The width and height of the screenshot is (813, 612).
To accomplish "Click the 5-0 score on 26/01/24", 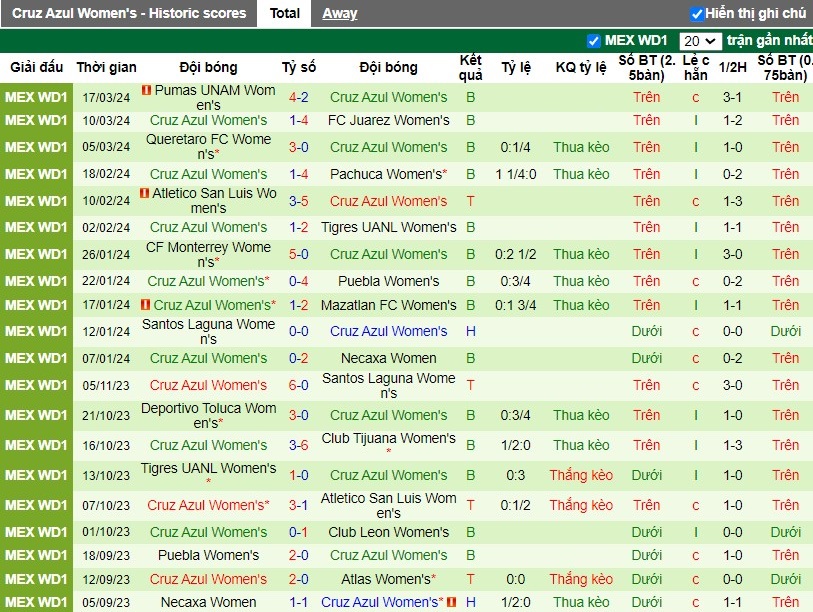I will pos(299,254).
